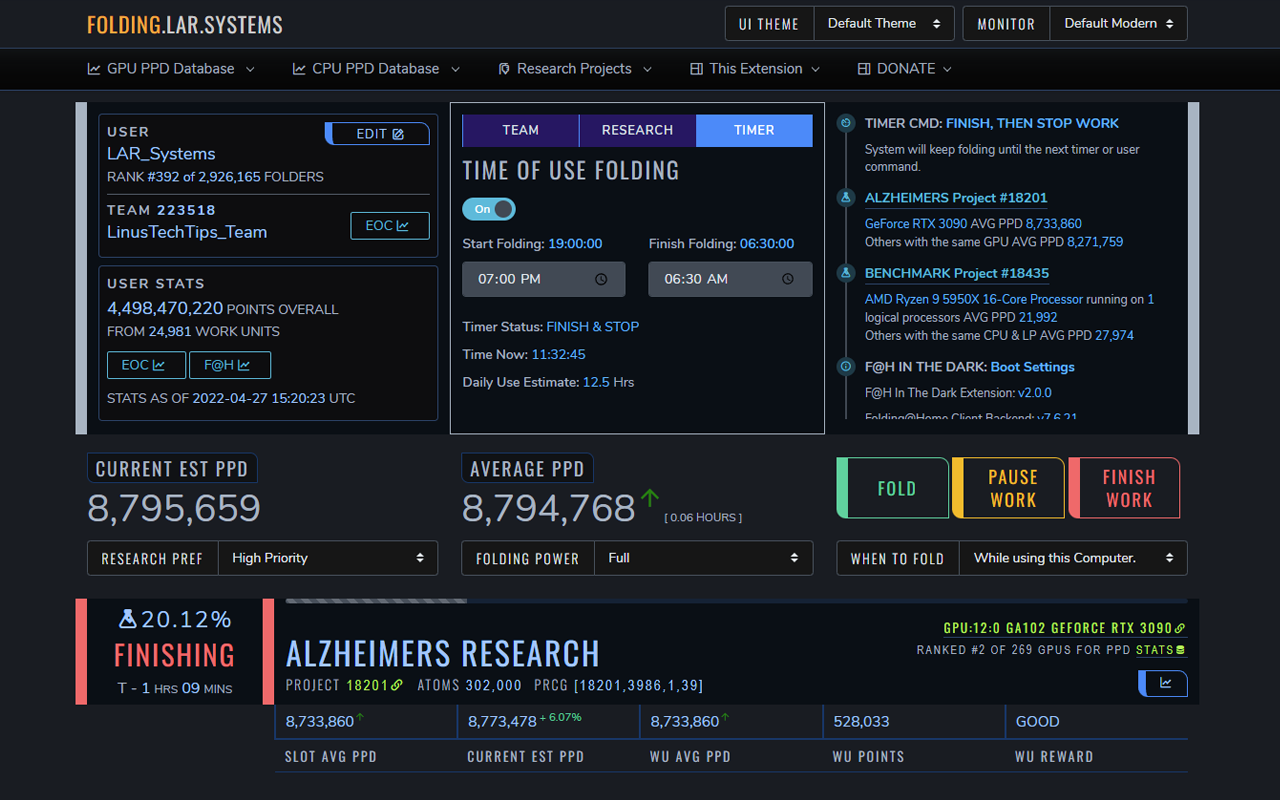Switch to the RESEARCH tab

[x=637, y=130]
